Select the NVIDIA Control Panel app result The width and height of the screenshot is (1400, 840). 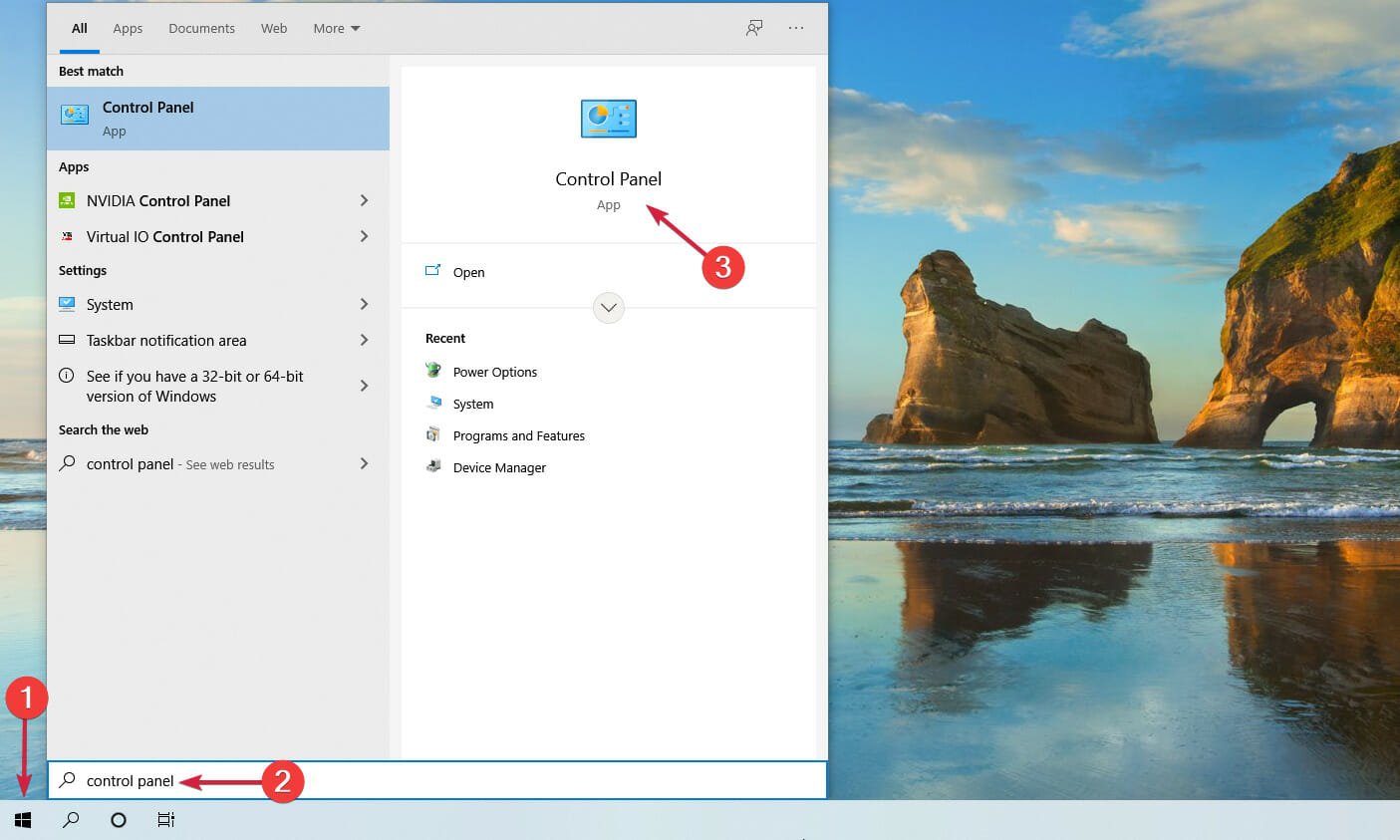click(216, 200)
